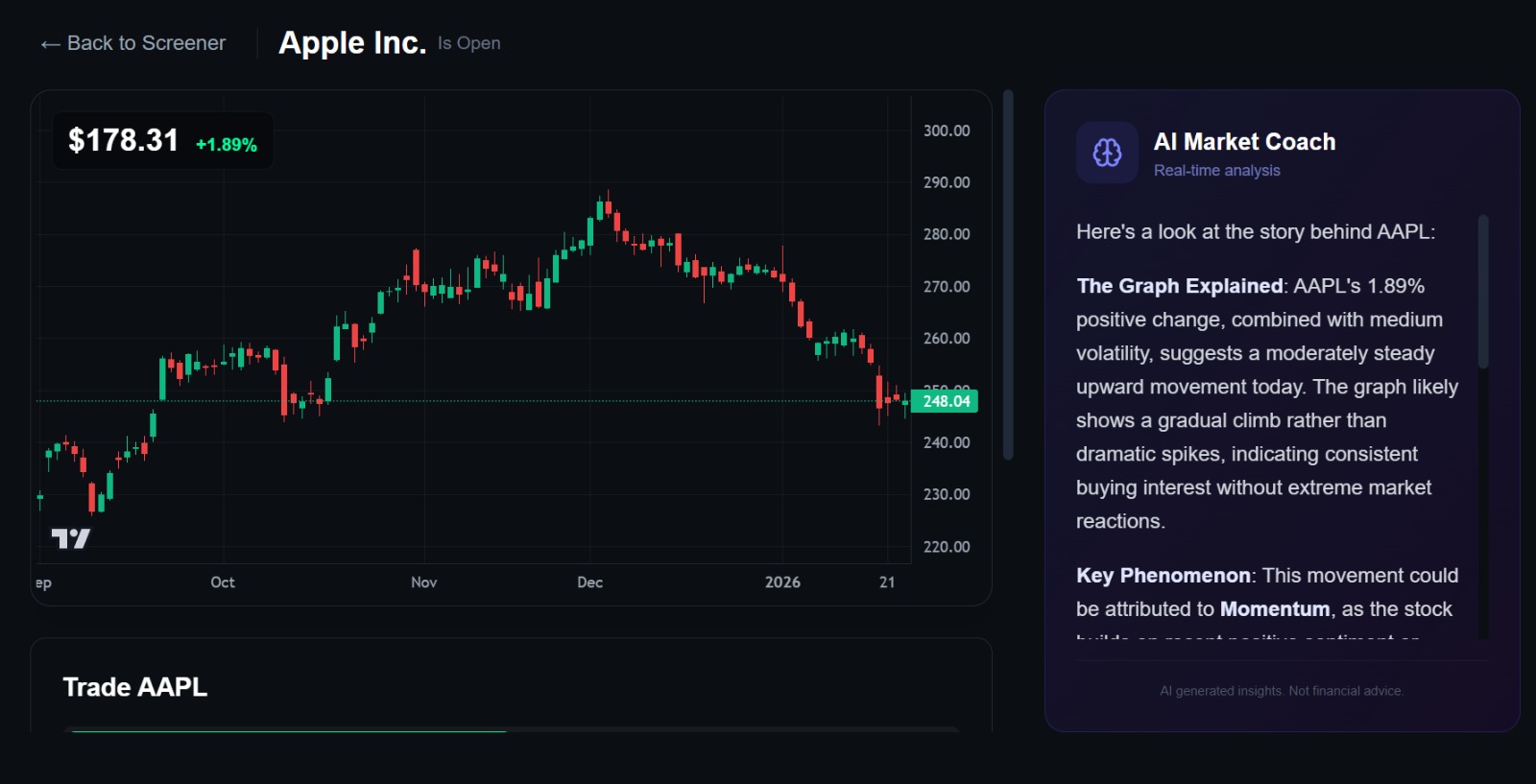Click the 230.00 price axis label

(x=947, y=494)
